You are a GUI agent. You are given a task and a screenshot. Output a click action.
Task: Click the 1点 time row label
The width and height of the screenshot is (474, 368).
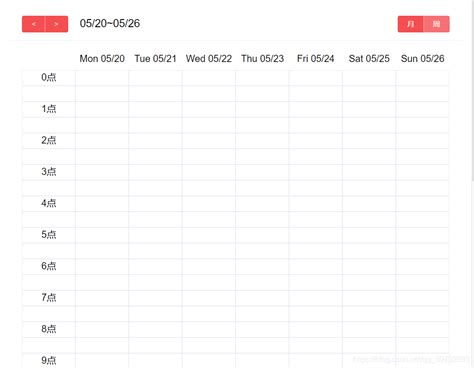click(49, 109)
